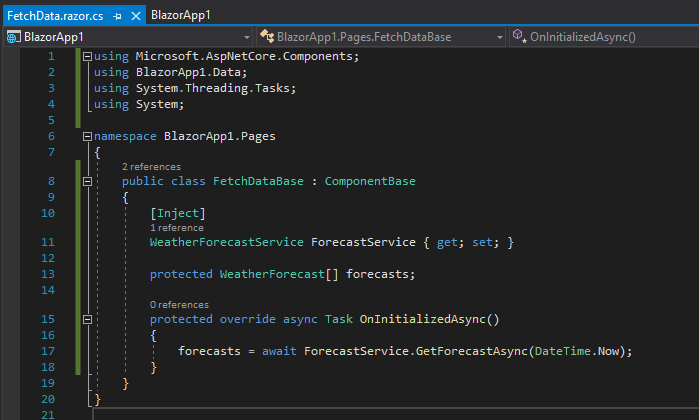Collapse the OnInitializedAsync method block
The image size is (699, 420).
pyautogui.click(x=87, y=319)
